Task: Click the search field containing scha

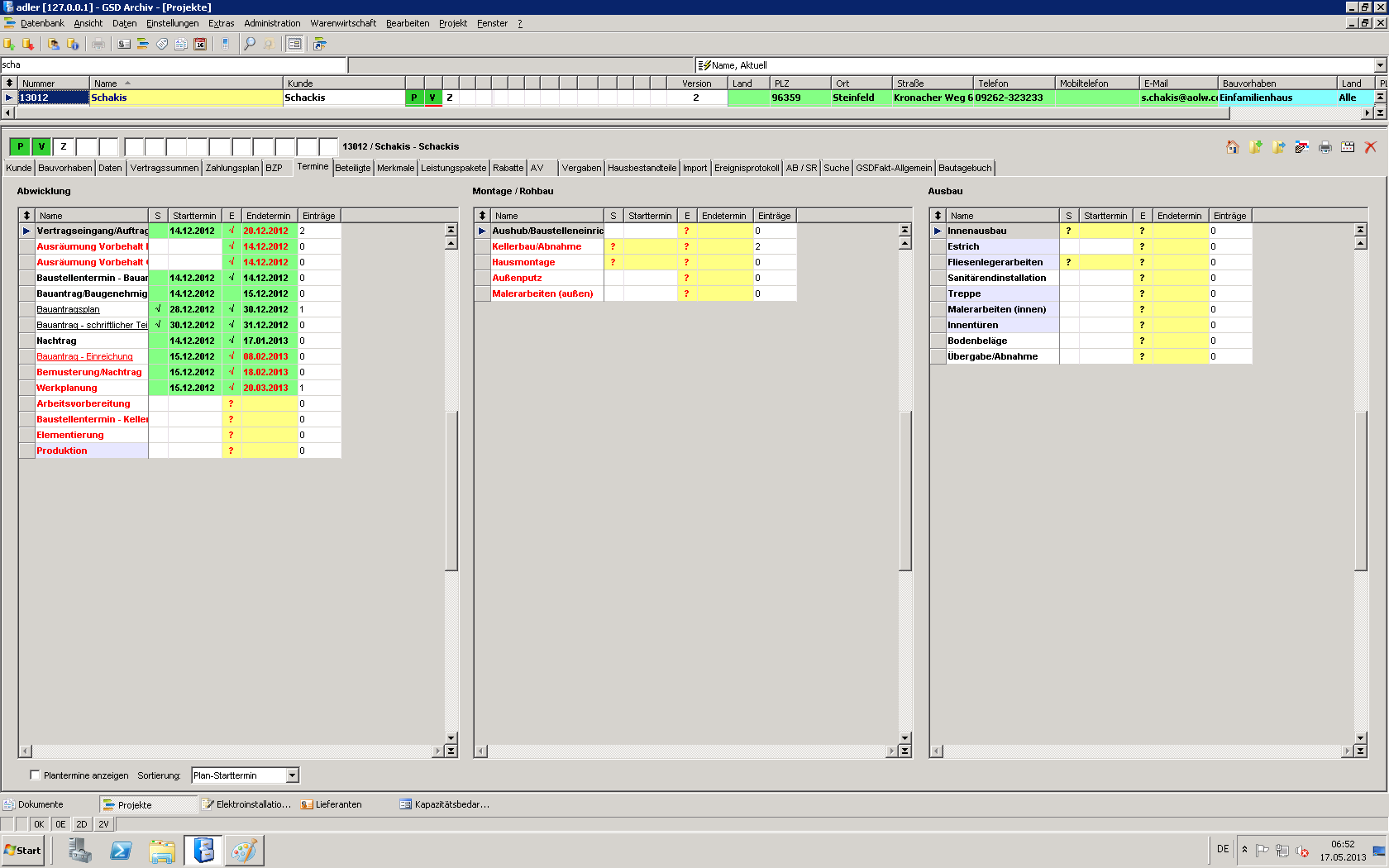Action: coord(173,64)
